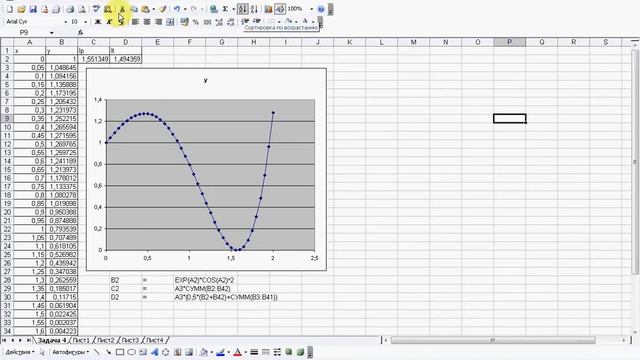The width and height of the screenshot is (640, 360).
Task: Toggle italic formatting (К)
Action: click(109, 22)
